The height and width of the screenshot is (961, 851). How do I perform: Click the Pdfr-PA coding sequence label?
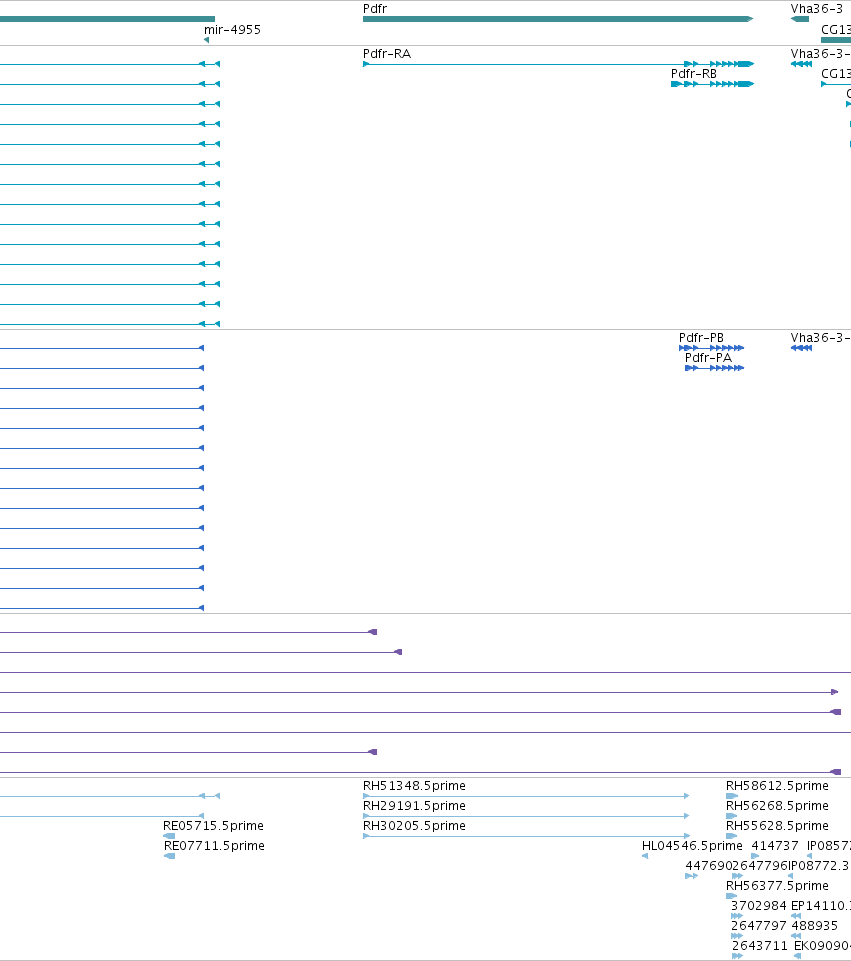tap(708, 358)
